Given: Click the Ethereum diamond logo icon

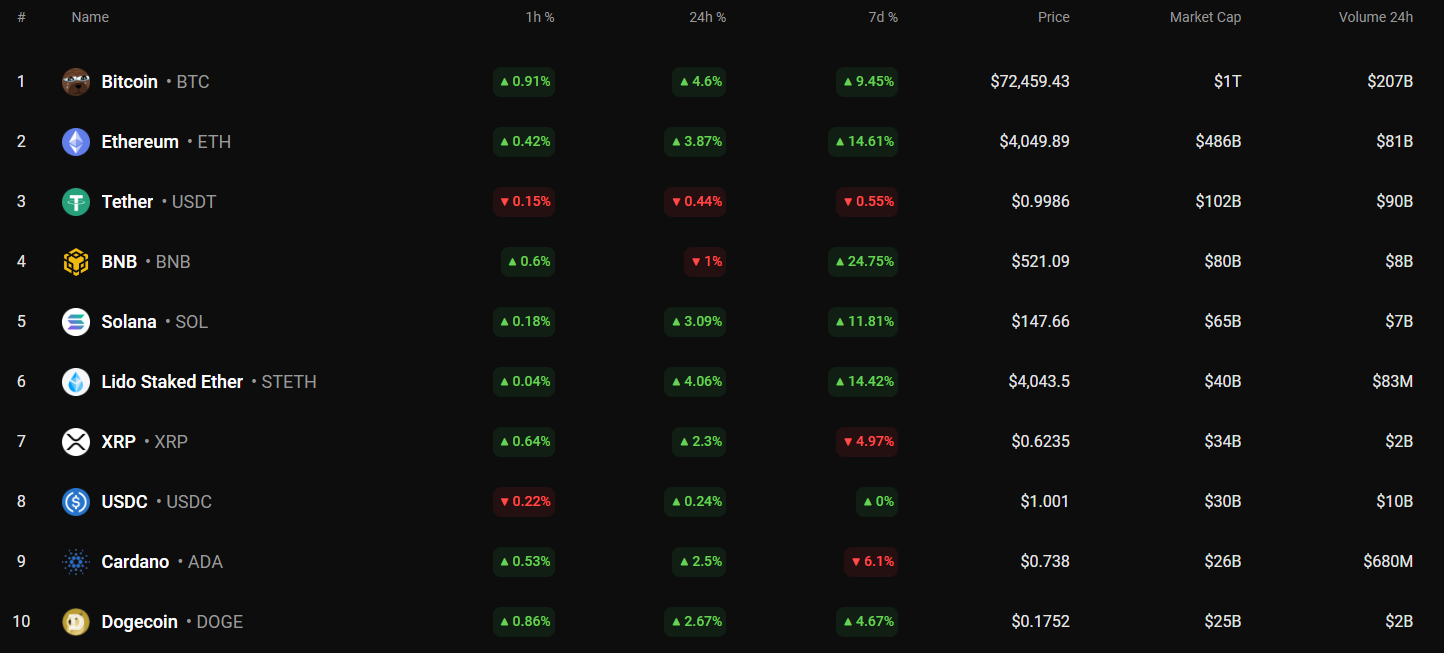Looking at the screenshot, I should click(76, 142).
